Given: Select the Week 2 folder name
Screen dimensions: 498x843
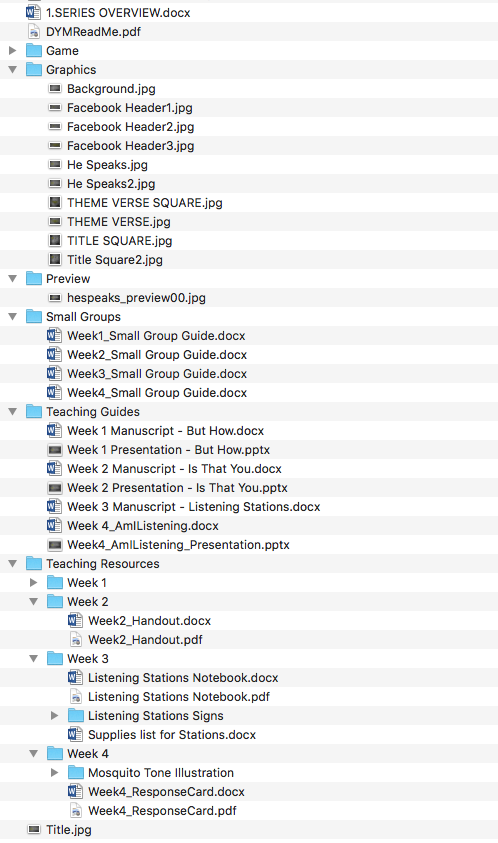Looking at the screenshot, I should (x=88, y=602).
